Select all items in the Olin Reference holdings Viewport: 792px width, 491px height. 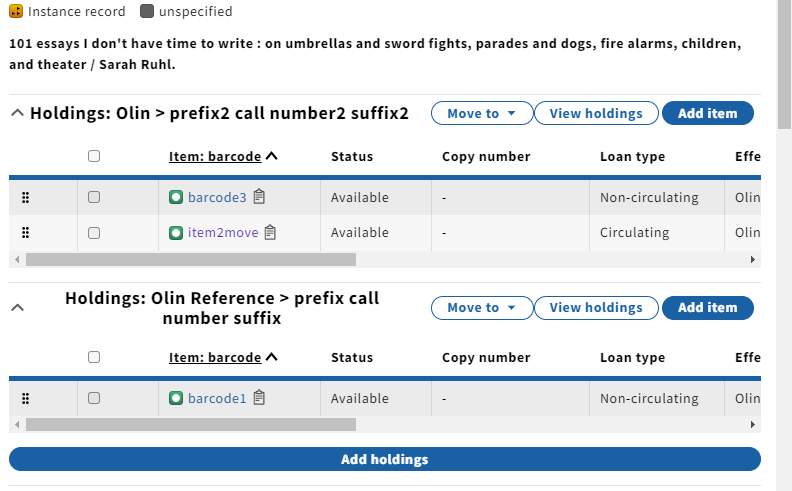click(94, 357)
